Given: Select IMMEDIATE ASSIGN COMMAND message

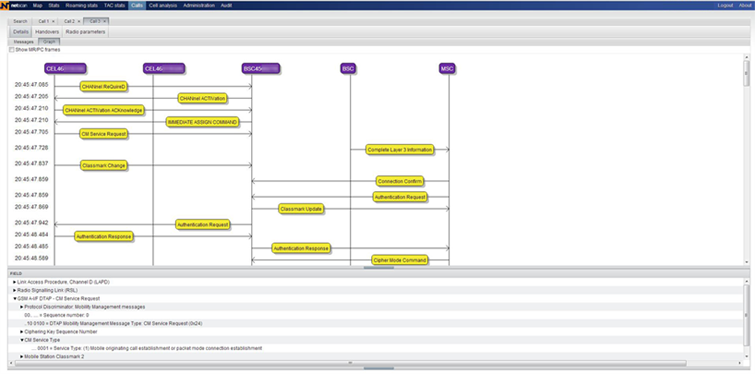Looking at the screenshot, I should (x=202, y=122).
